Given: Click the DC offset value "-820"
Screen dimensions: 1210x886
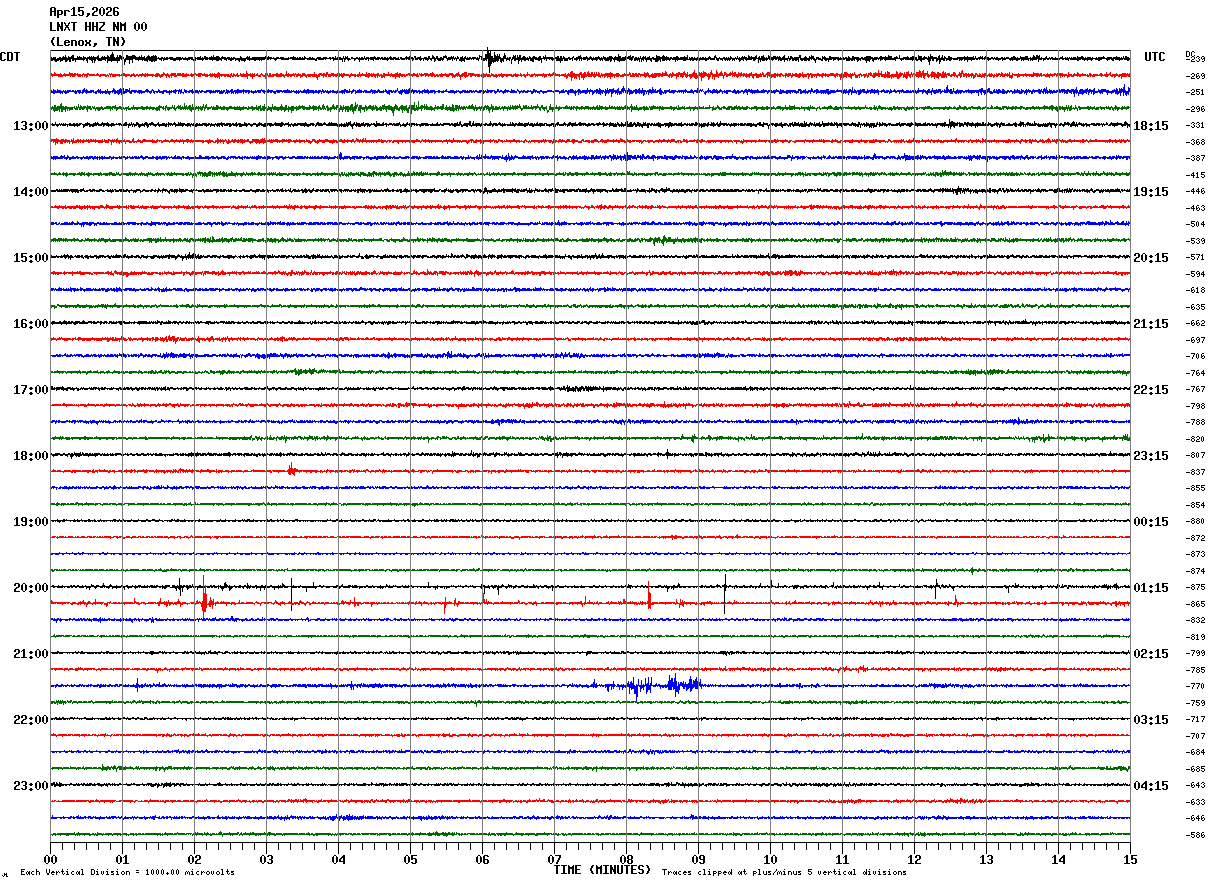Looking at the screenshot, I should coord(1195,439).
